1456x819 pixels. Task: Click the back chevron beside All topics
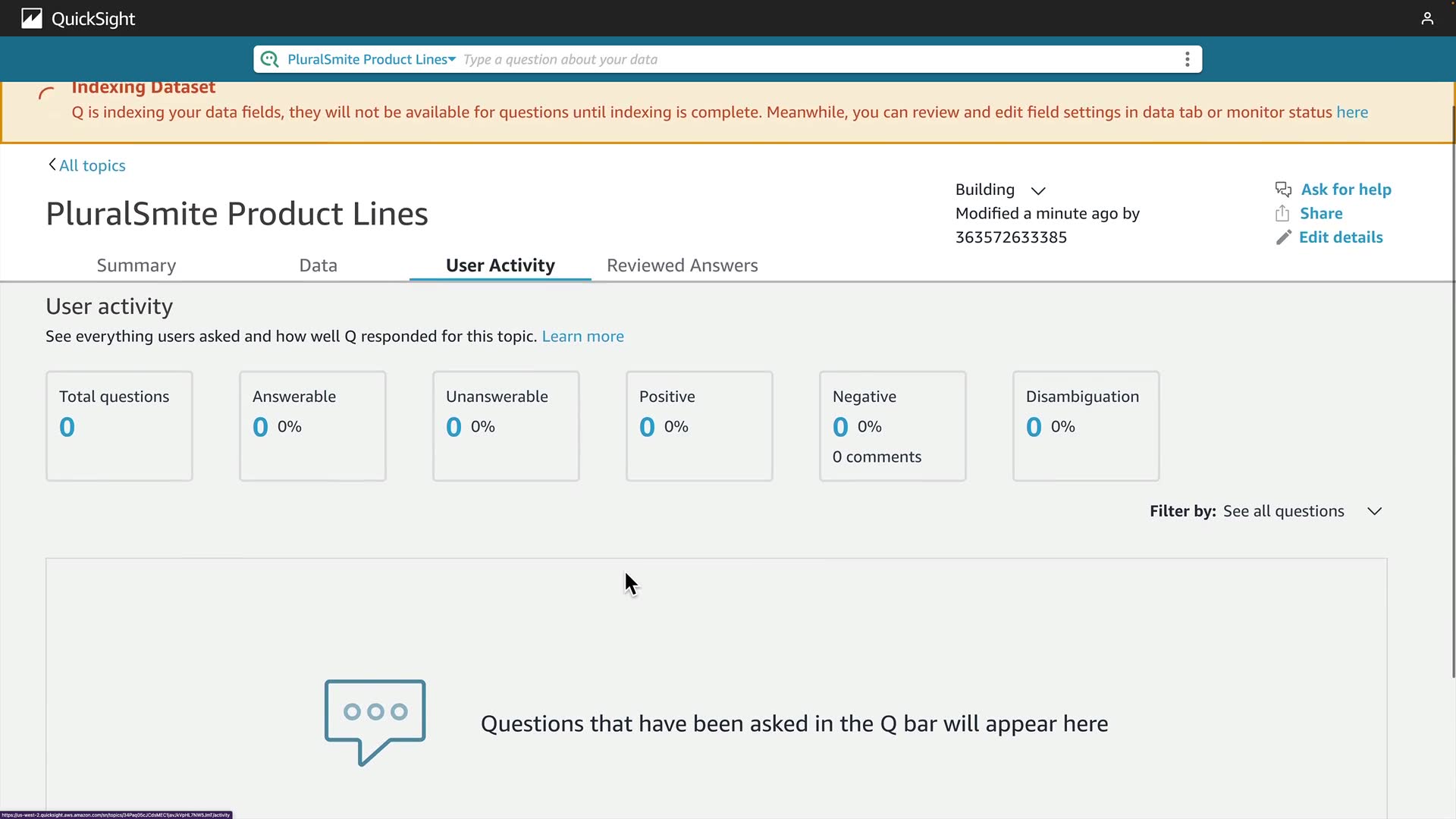point(52,165)
